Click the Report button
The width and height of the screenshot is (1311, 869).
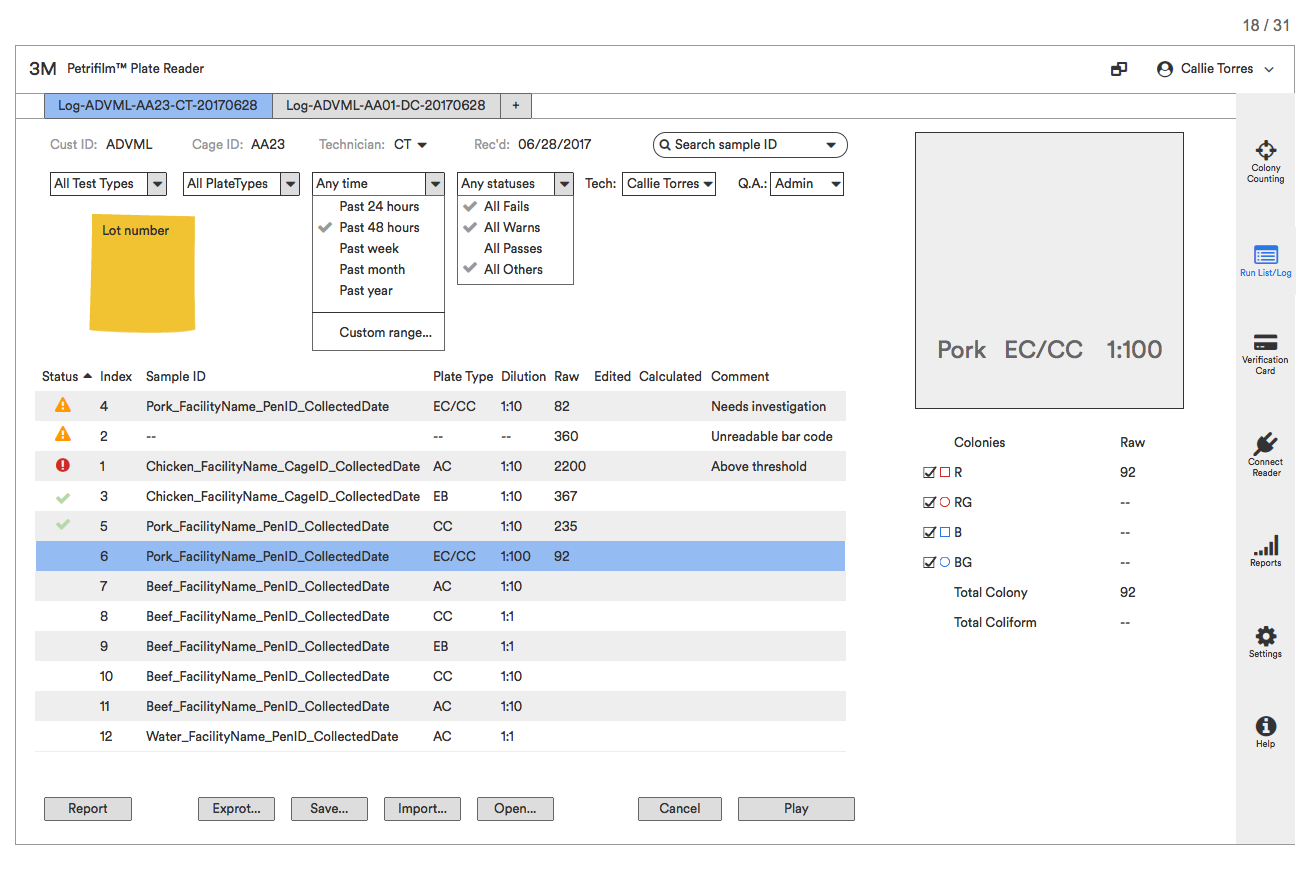(88, 809)
